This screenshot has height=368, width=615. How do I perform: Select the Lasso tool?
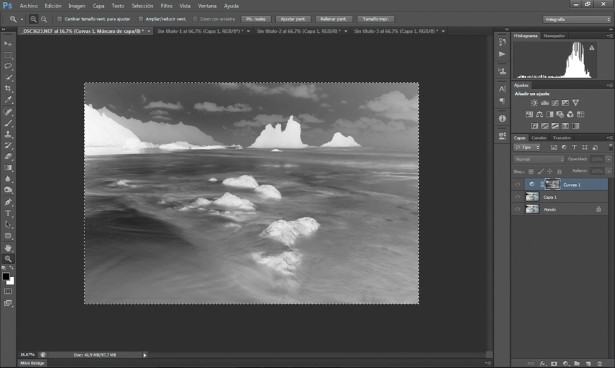[x=8, y=66]
